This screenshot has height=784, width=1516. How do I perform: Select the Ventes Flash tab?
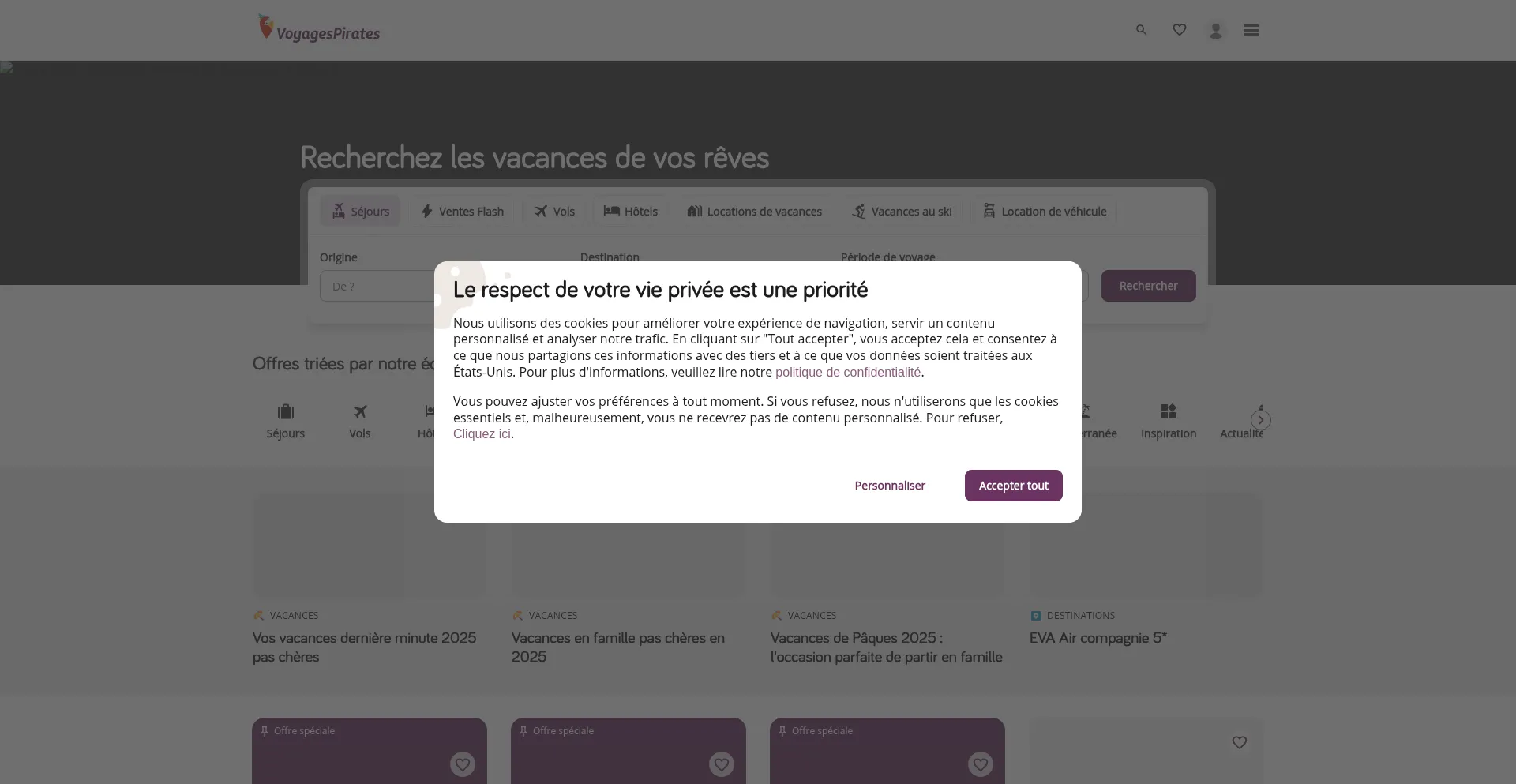(462, 211)
